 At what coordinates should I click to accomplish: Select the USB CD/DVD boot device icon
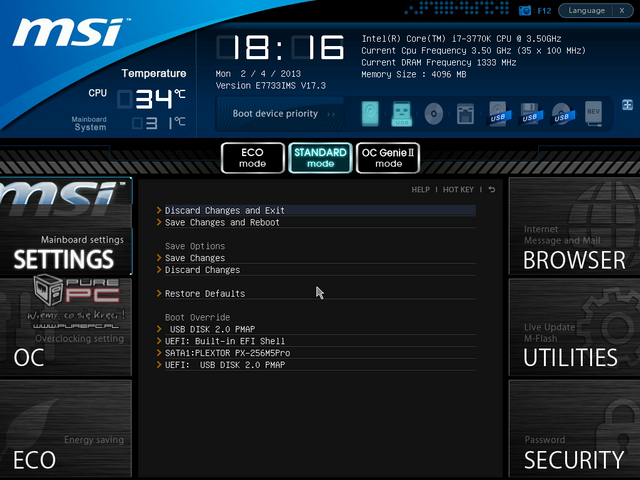tap(562, 113)
